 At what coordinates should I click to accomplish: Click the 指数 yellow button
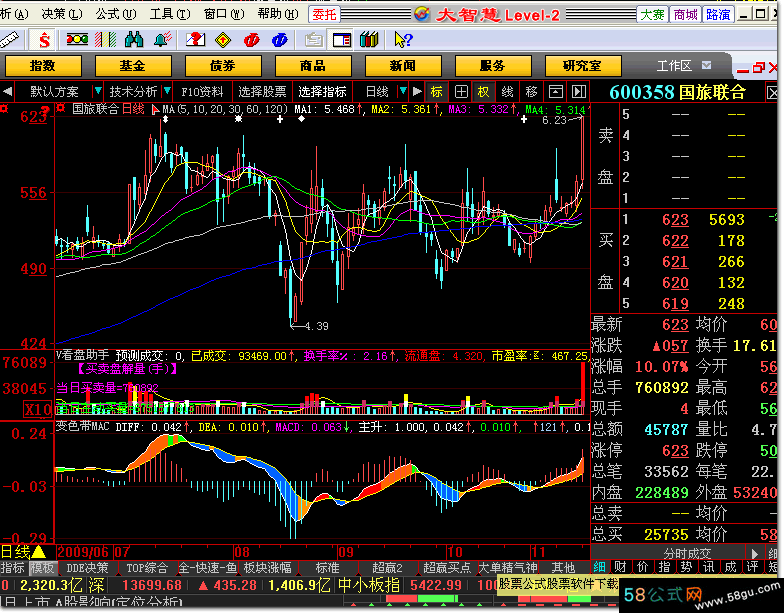pyautogui.click(x=42, y=66)
